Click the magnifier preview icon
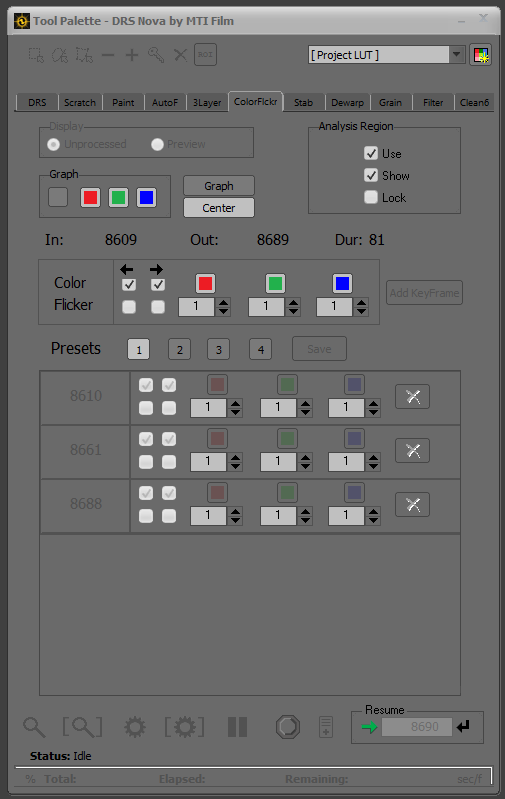Screen dimensions: 505x799 (34, 727)
